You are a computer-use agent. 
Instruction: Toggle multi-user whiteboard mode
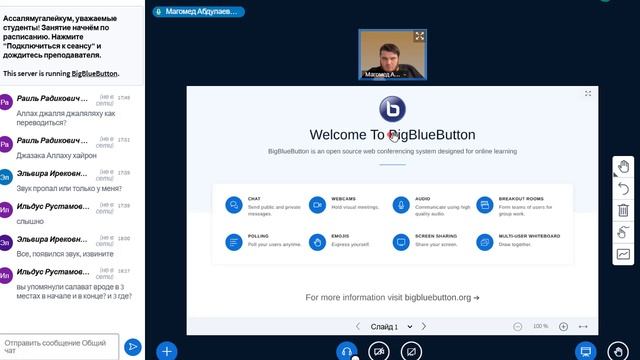point(623,232)
